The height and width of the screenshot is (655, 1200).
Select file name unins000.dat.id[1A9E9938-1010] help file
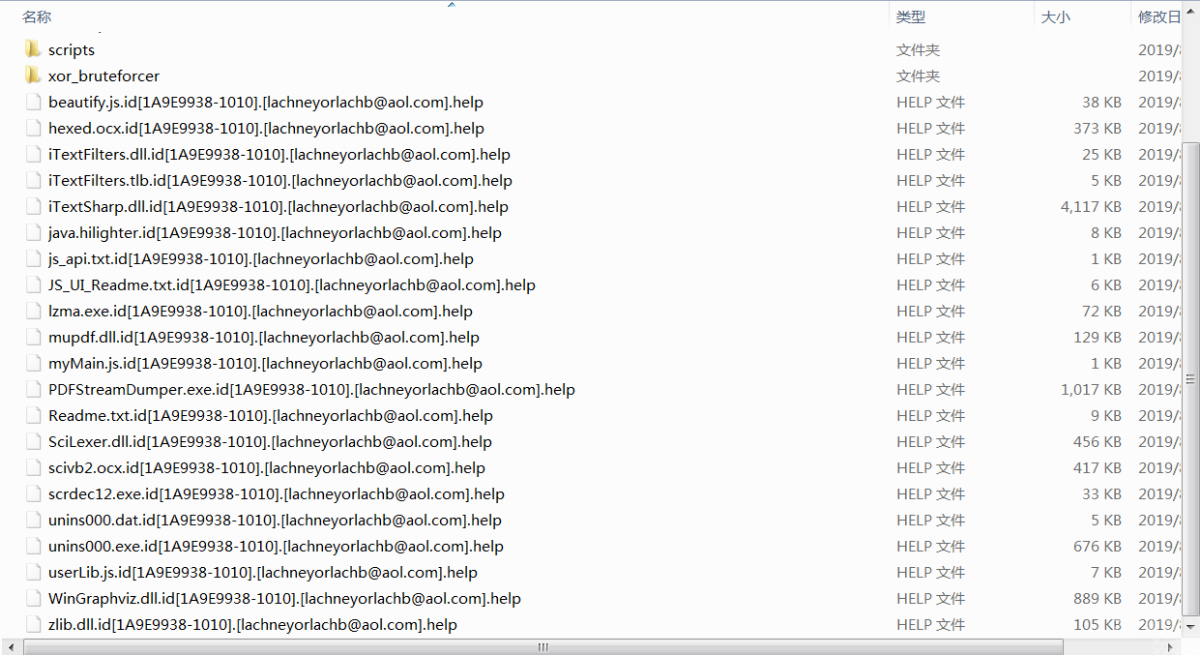pos(275,519)
